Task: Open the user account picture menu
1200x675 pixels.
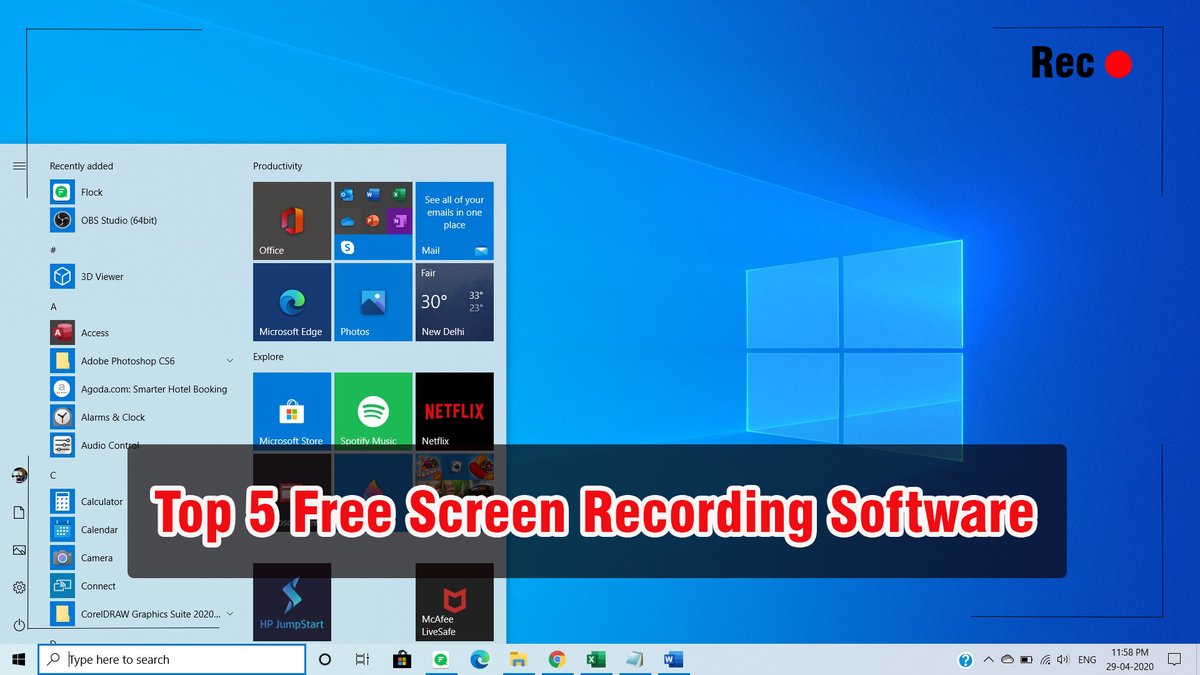Action: tap(19, 475)
